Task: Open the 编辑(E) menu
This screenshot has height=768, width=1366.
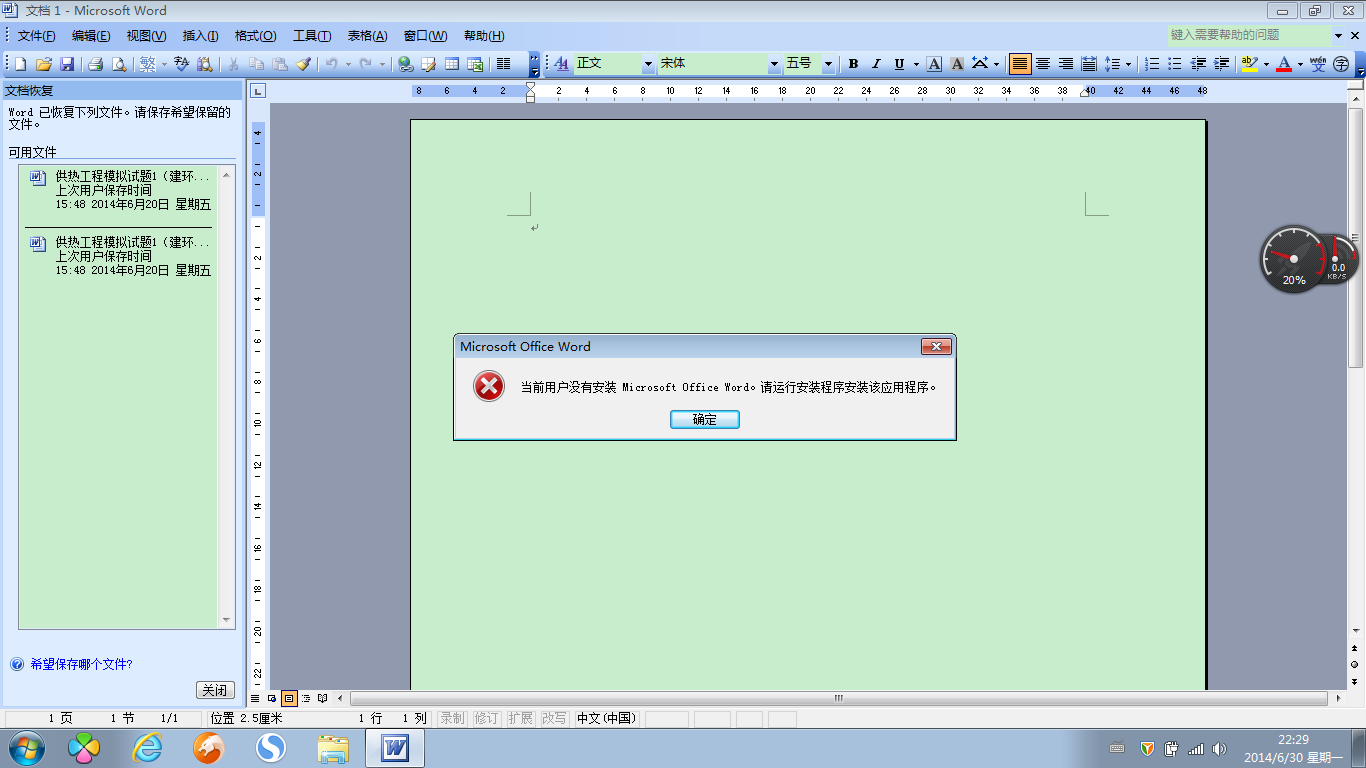Action: [x=91, y=36]
